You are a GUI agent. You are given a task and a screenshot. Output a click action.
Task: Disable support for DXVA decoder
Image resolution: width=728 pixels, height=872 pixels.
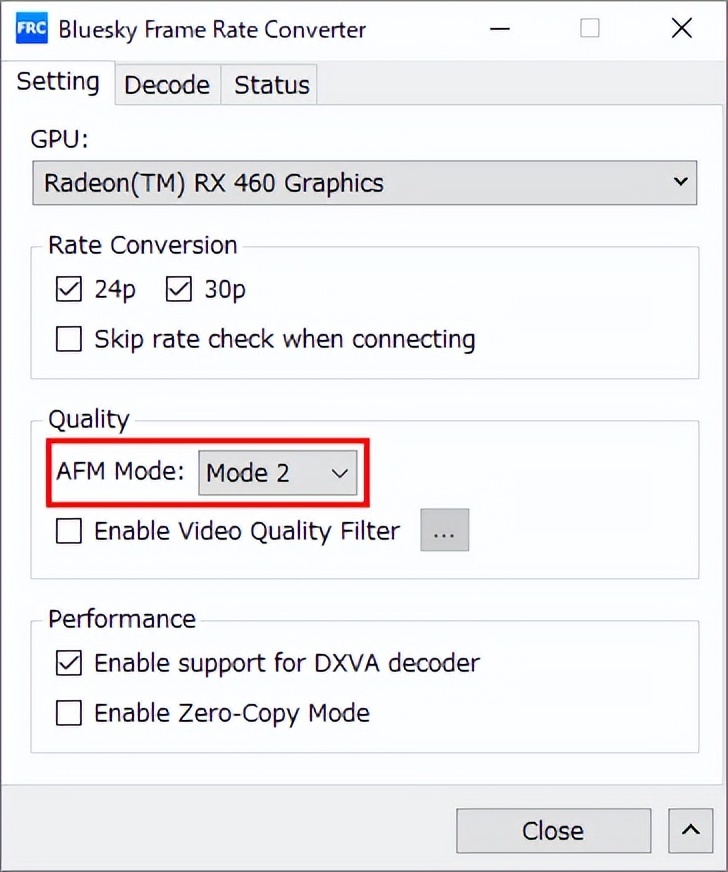point(69,663)
